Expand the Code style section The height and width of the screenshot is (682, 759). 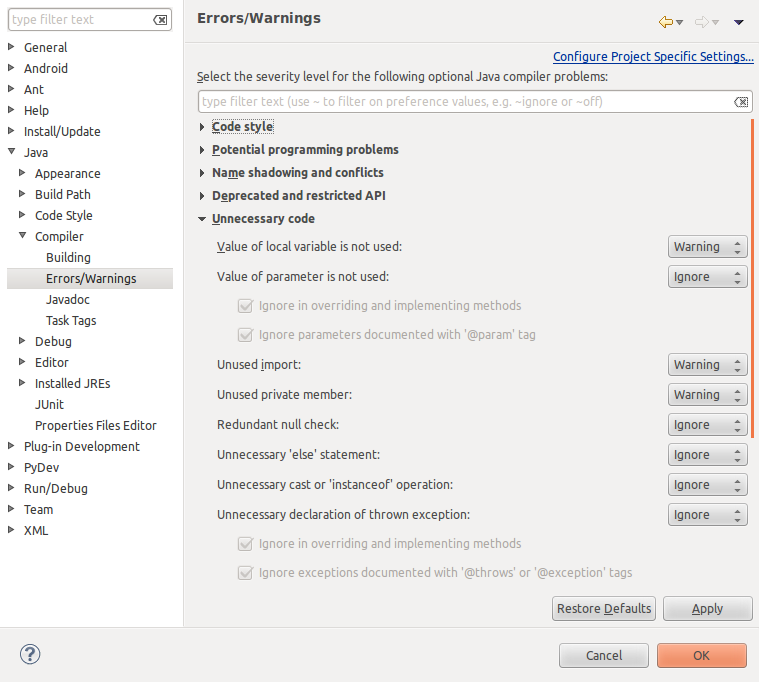coord(202,127)
